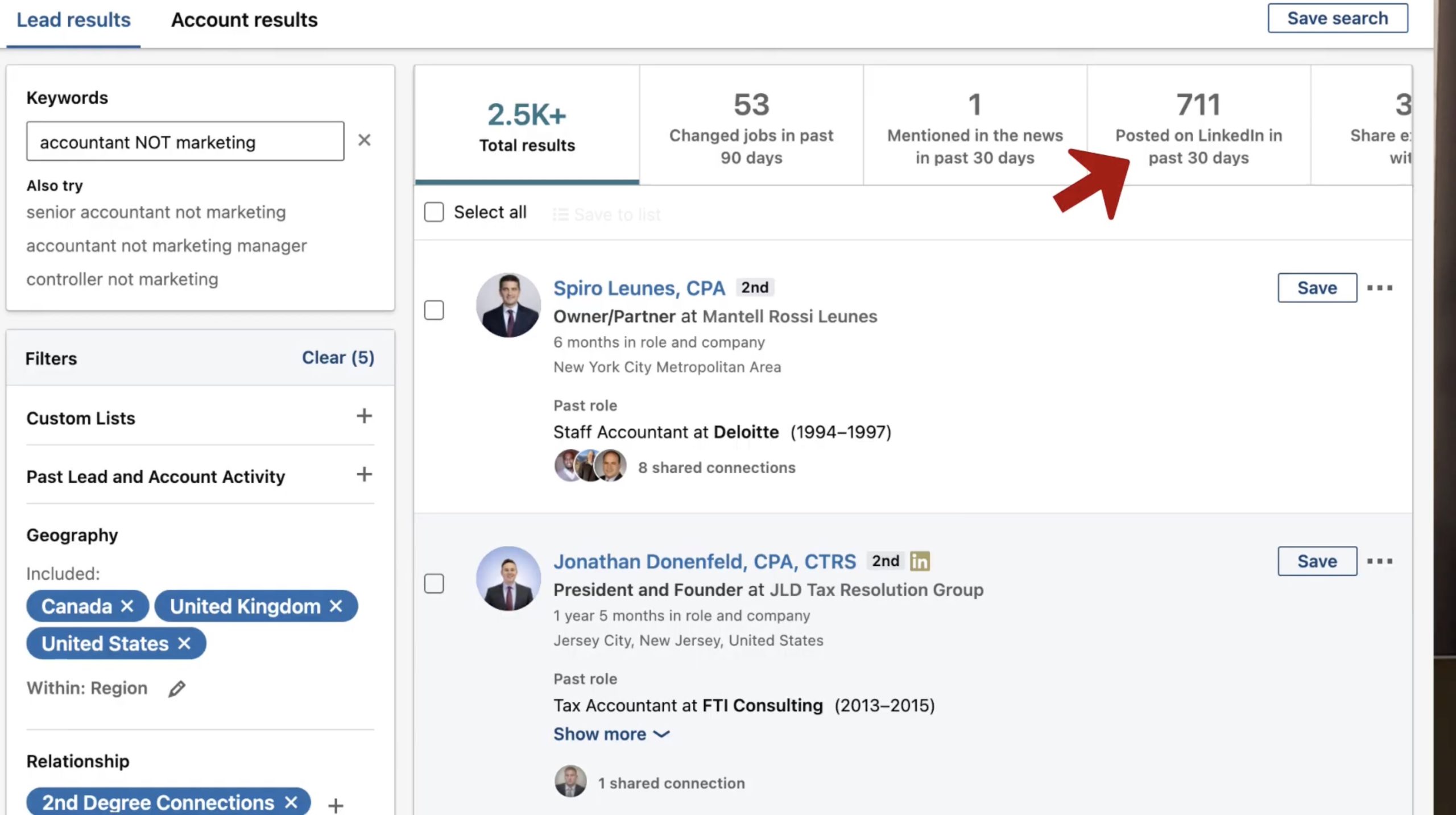Click LinkedIn premium badge beside Jonathan Donenfeld
This screenshot has width=1456, height=815.
920,561
